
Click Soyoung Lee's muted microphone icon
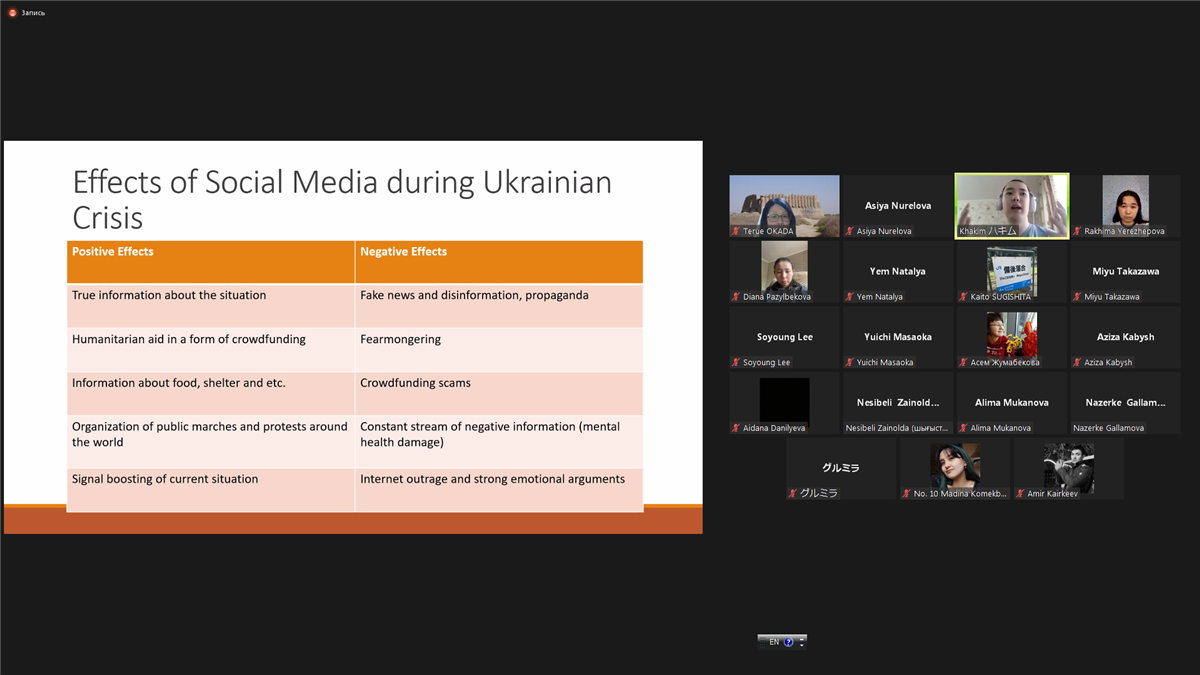736,363
